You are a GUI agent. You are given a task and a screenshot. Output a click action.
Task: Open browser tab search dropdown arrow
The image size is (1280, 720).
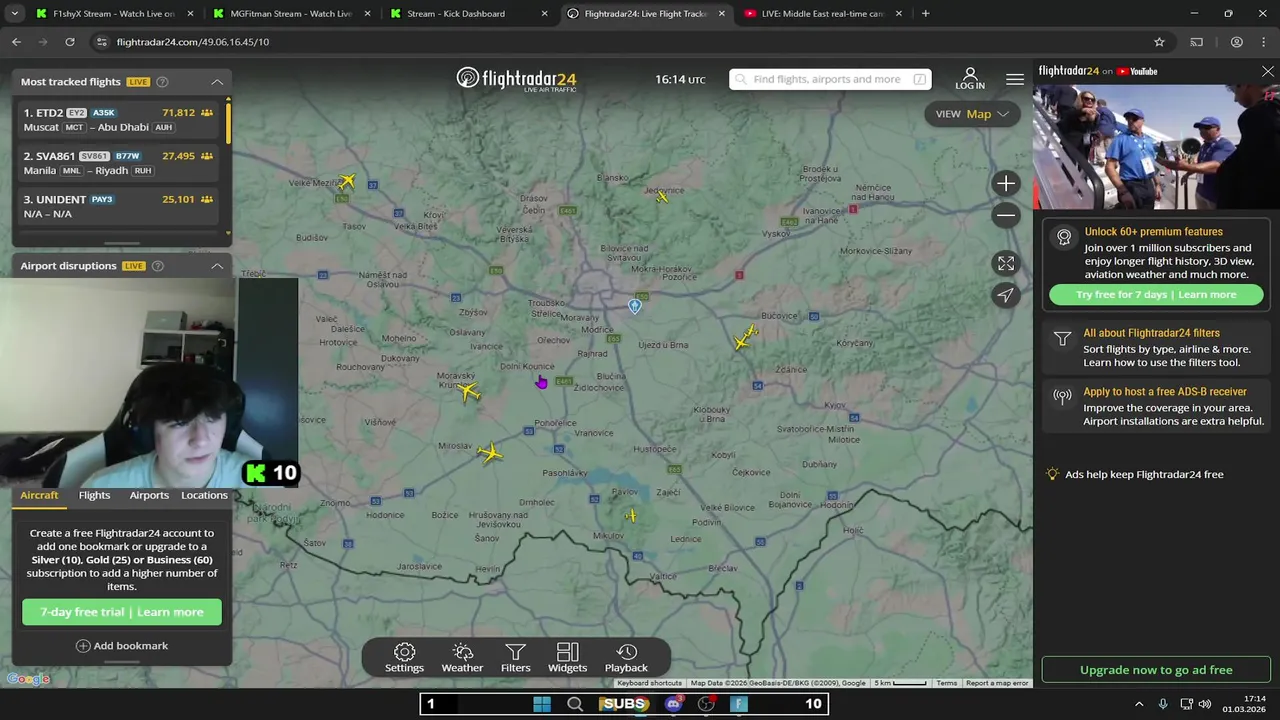(x=14, y=14)
